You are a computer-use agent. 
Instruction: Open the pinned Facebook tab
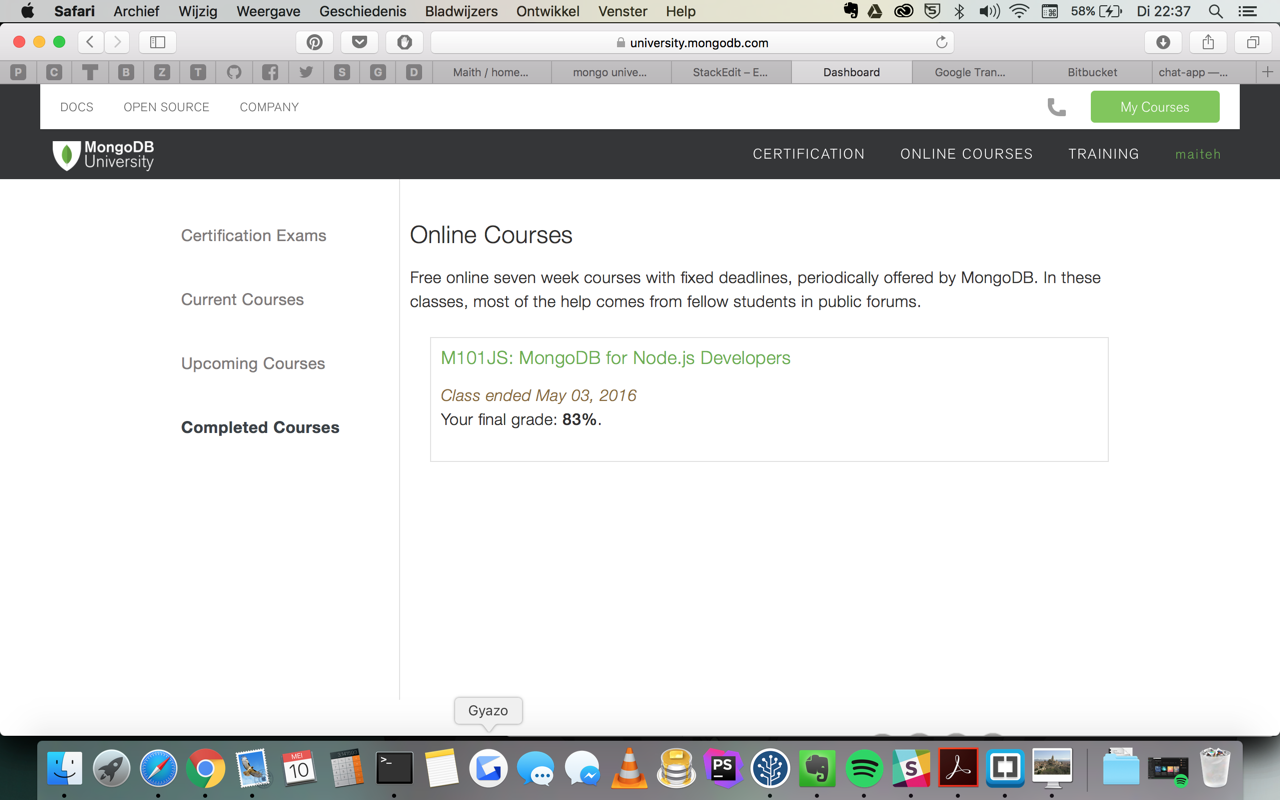pyautogui.click(x=270, y=72)
